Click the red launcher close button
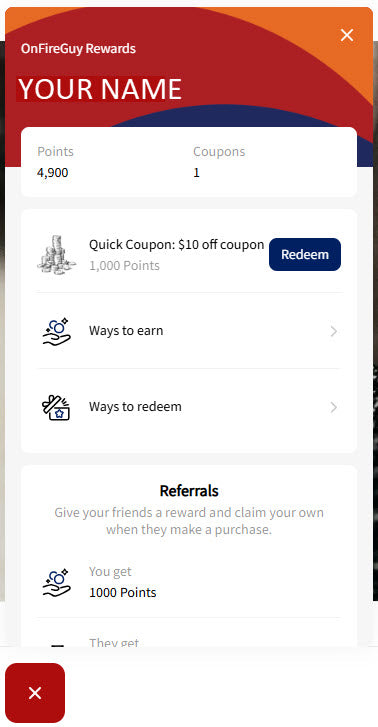 pos(35,693)
